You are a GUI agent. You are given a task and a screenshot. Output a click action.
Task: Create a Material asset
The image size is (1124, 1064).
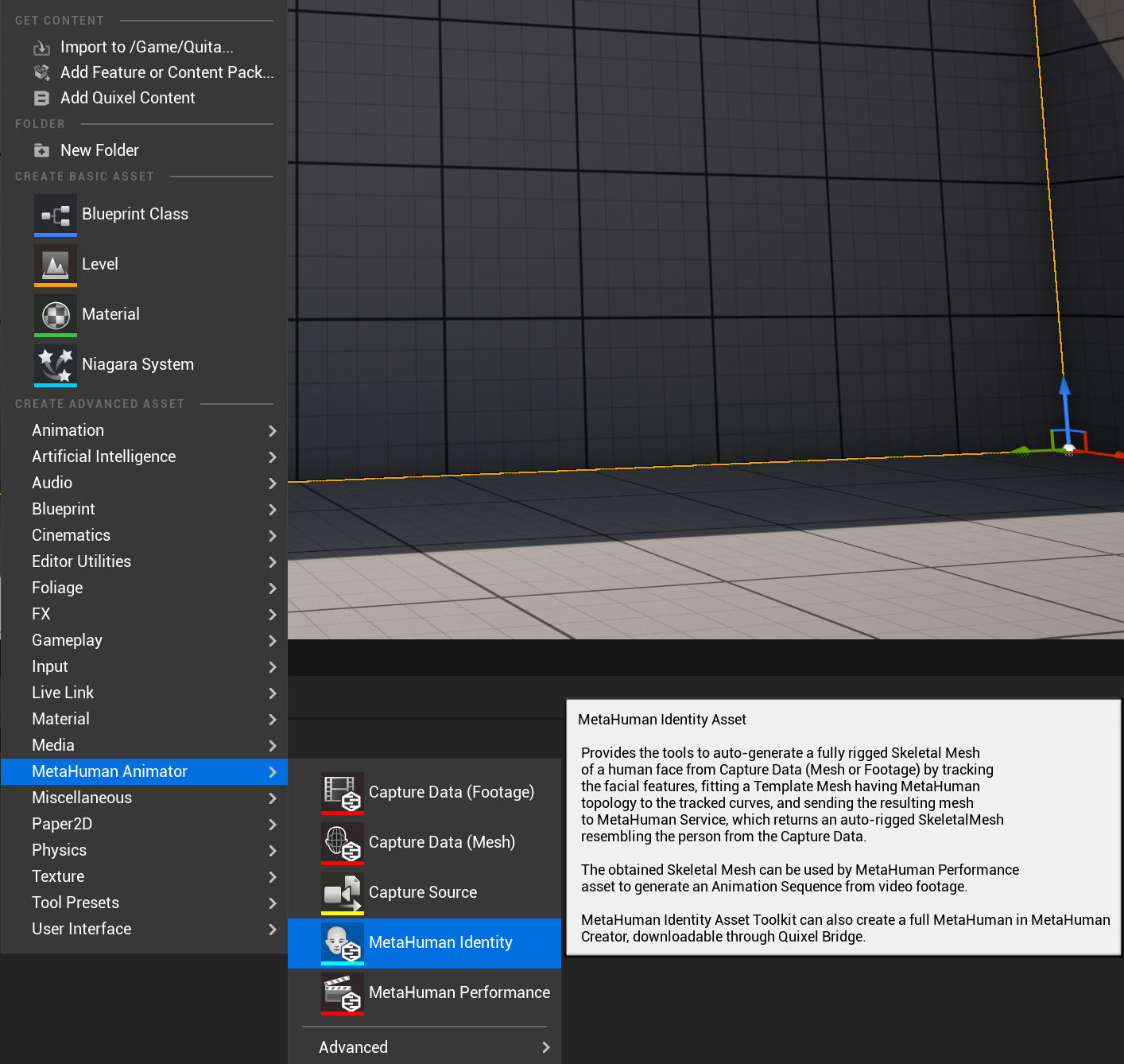tap(110, 313)
